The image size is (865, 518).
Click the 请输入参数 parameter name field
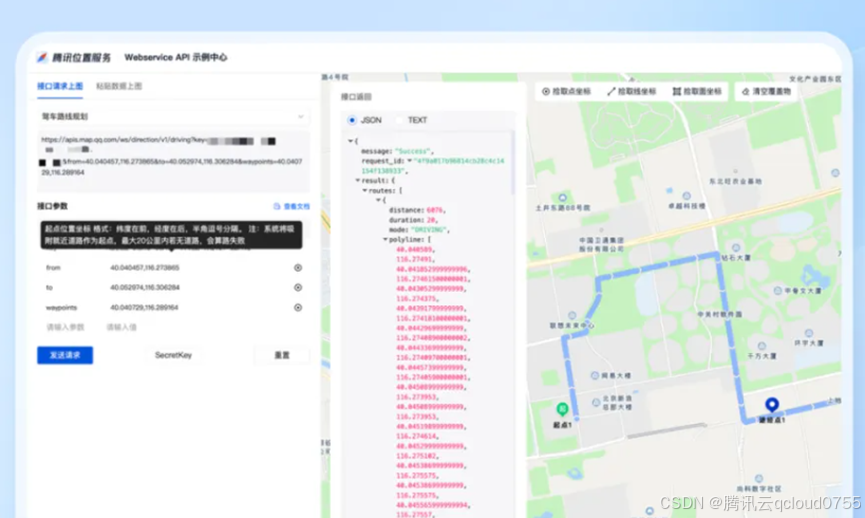(65, 327)
